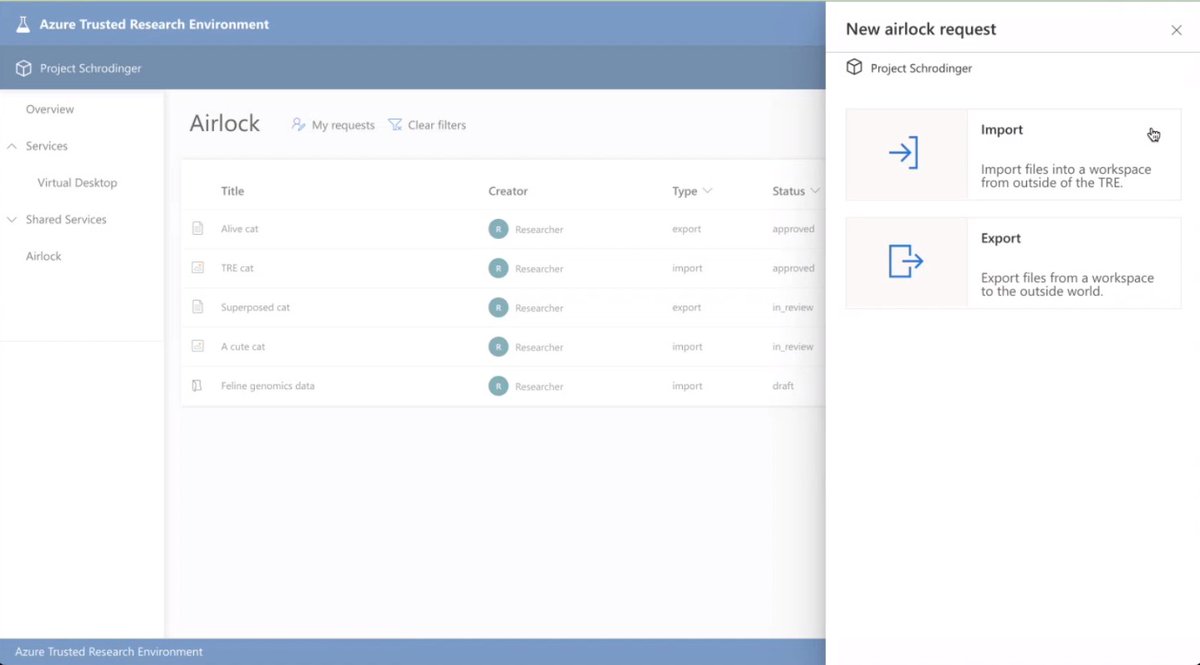
Task: Click the Researcher avatar in A cute cat row
Action: click(x=498, y=346)
